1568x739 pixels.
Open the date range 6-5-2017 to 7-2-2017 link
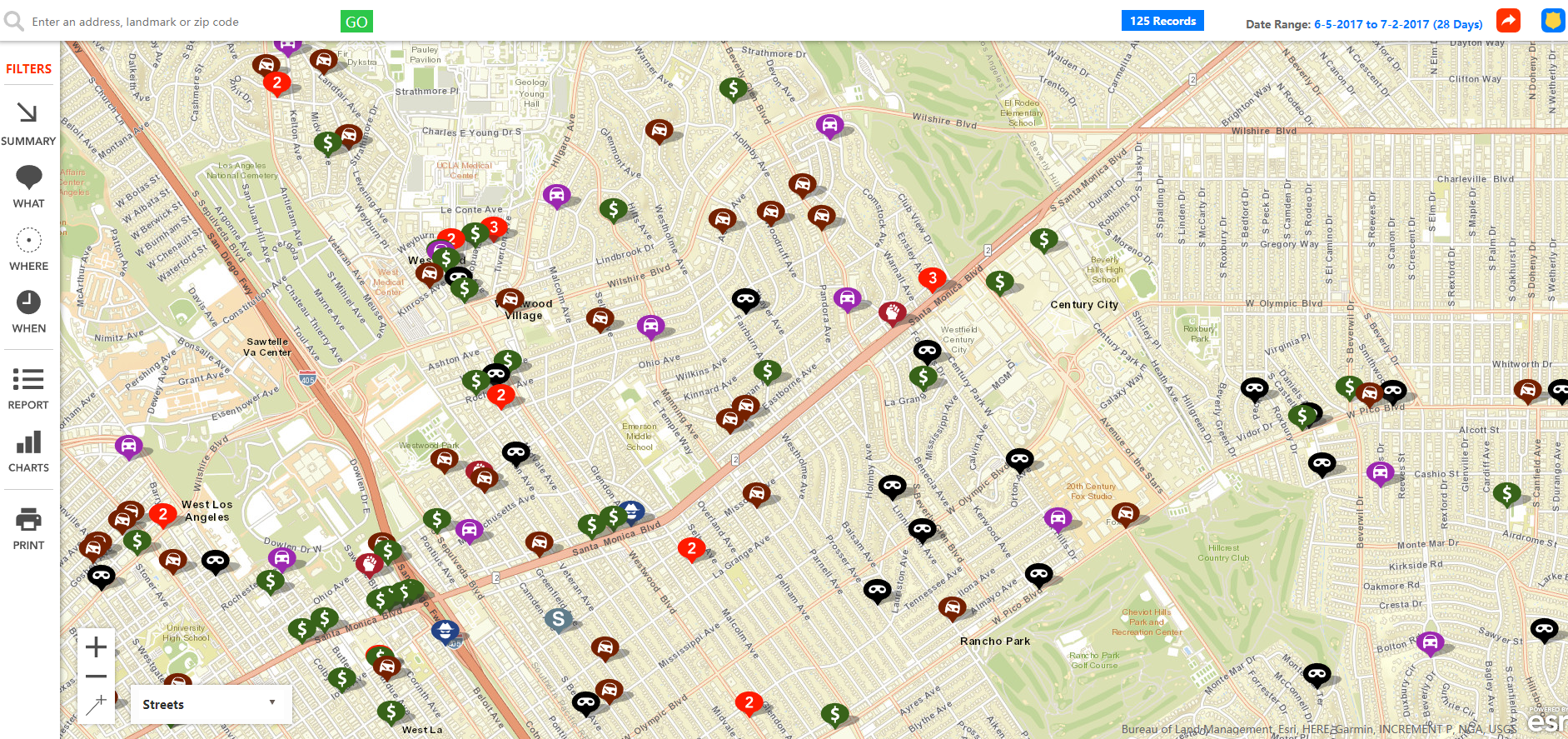click(x=1397, y=24)
